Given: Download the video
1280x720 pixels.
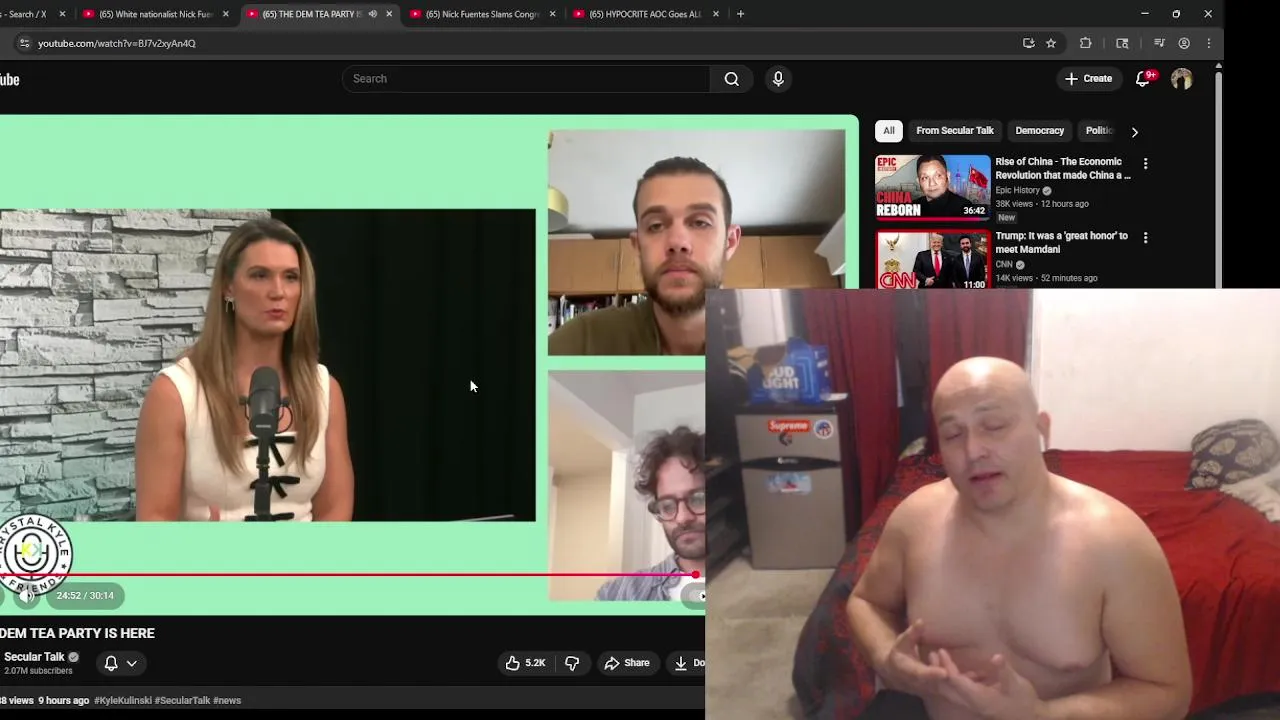Looking at the screenshot, I should [686, 663].
